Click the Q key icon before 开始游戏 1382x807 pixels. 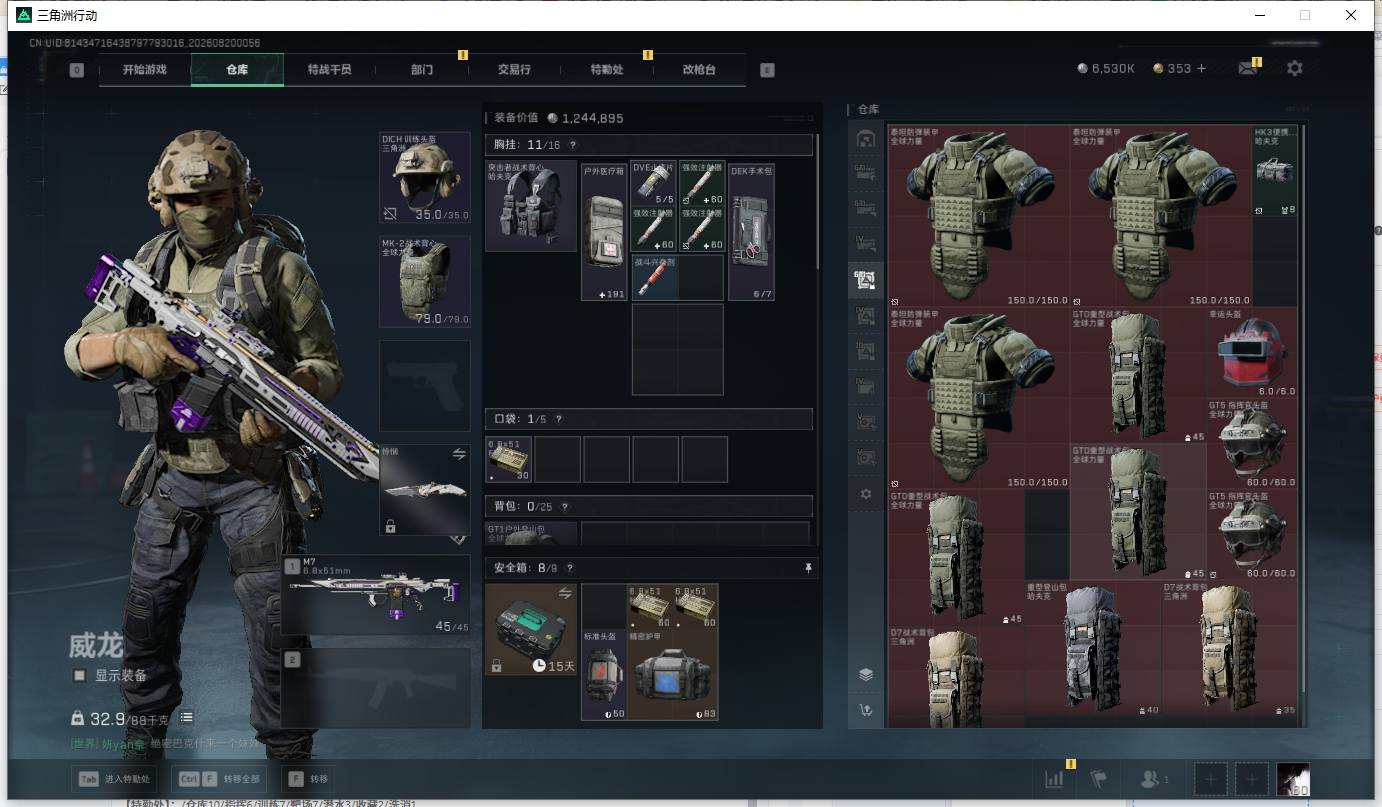coord(77,70)
